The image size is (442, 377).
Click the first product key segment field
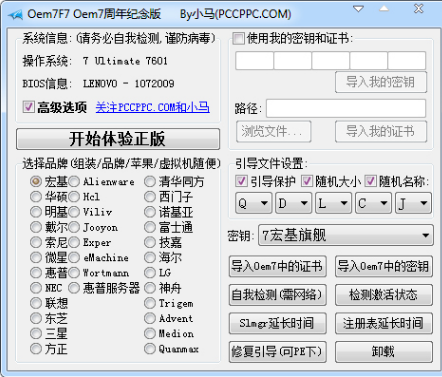point(254,60)
